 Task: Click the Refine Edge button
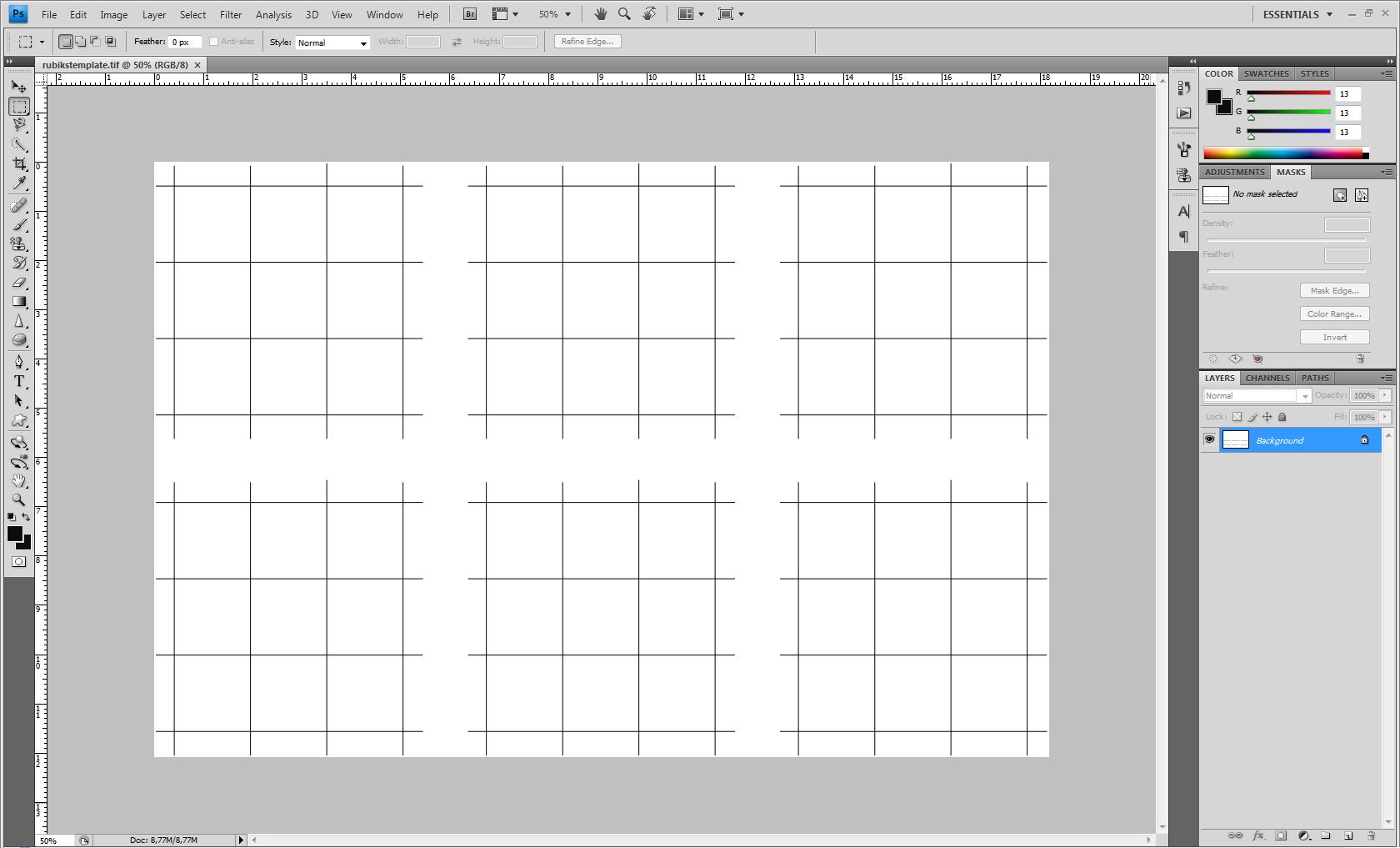587,42
